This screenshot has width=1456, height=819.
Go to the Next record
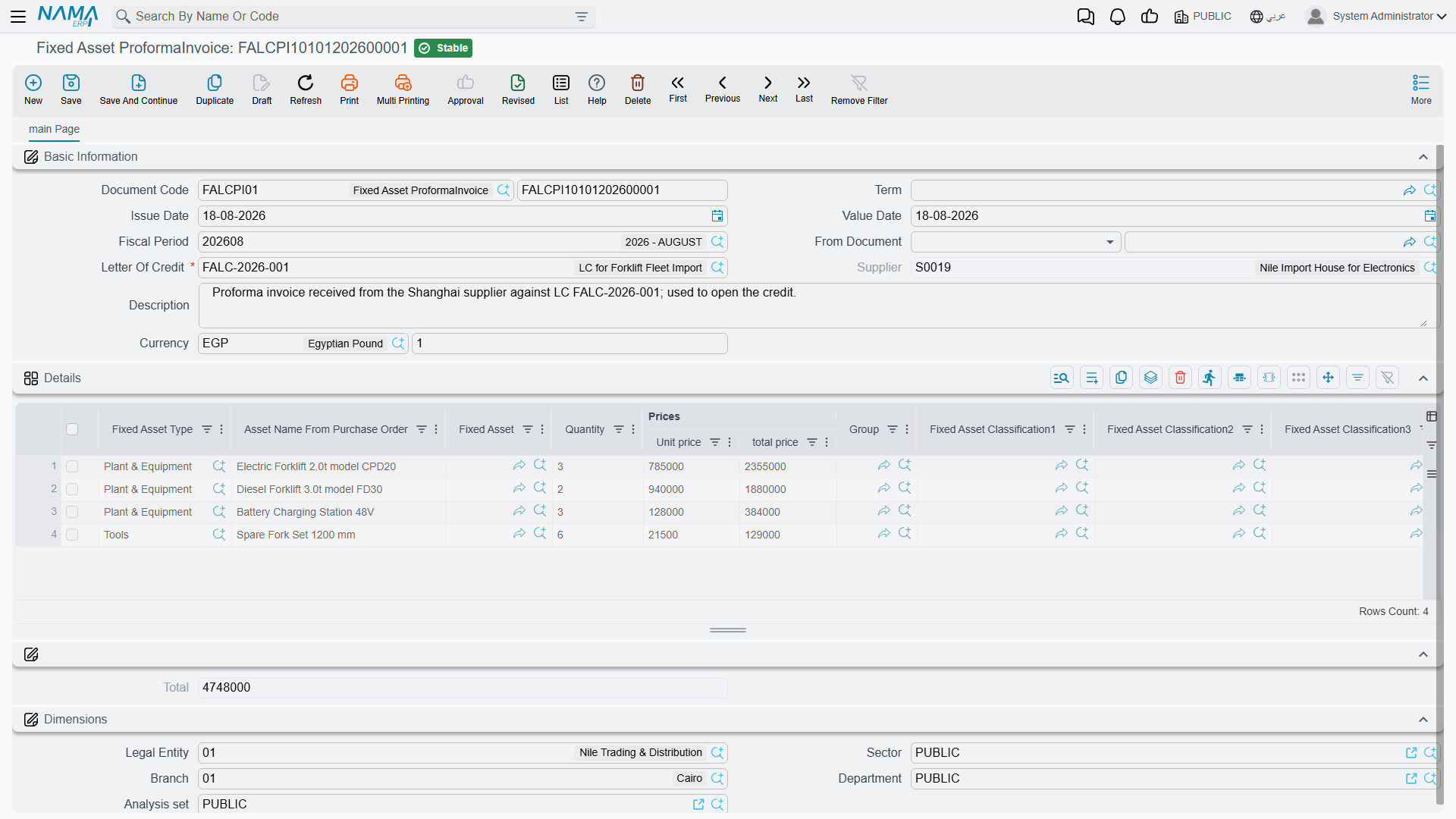768,89
